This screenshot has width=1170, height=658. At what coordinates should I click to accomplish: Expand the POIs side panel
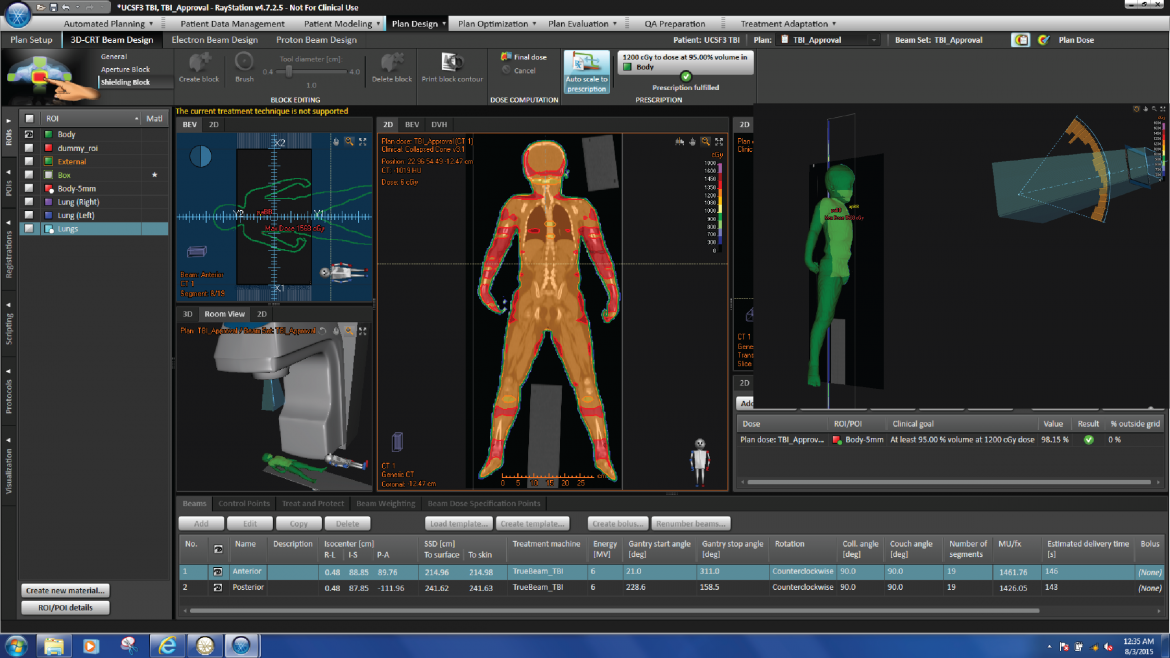pyautogui.click(x=8, y=184)
